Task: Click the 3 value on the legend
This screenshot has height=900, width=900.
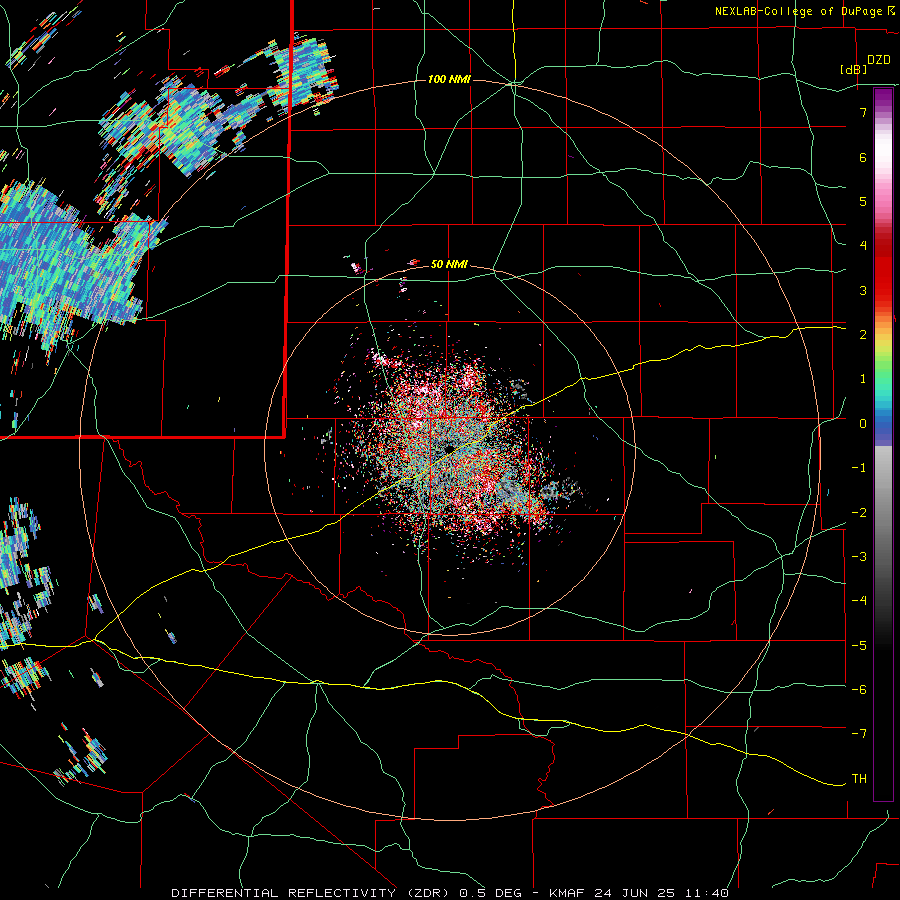Action: [863, 290]
